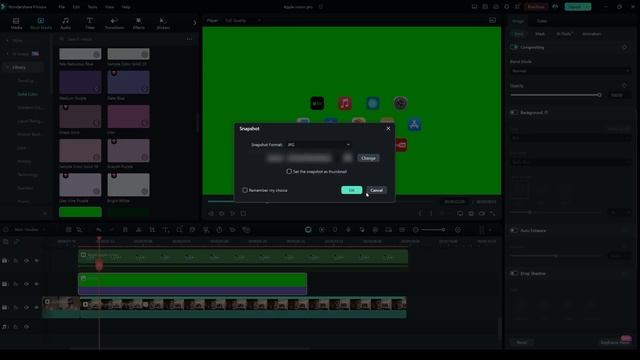Select the Medium Purple color thumbnail
Viewport: 640px width, 360px height.
coord(80,82)
